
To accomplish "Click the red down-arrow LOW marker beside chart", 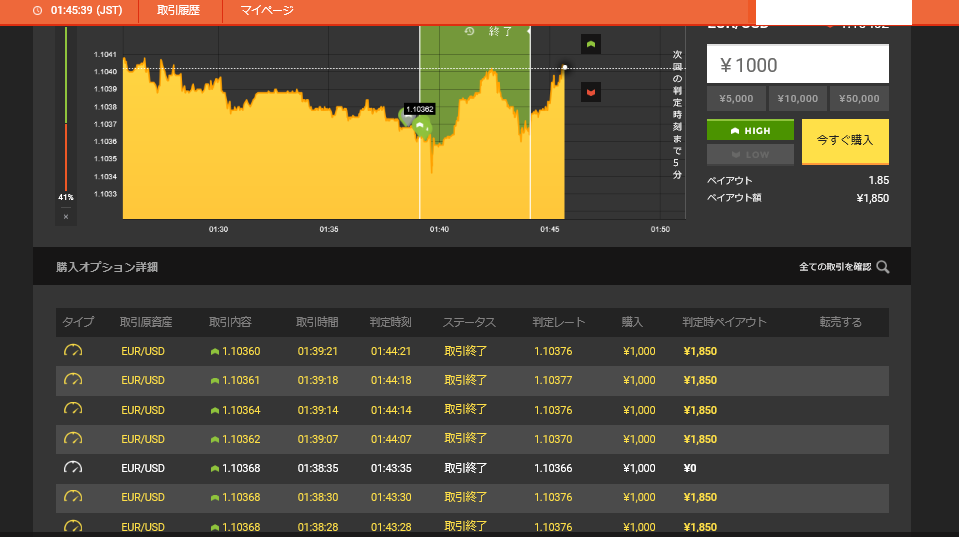I will click(x=591, y=92).
